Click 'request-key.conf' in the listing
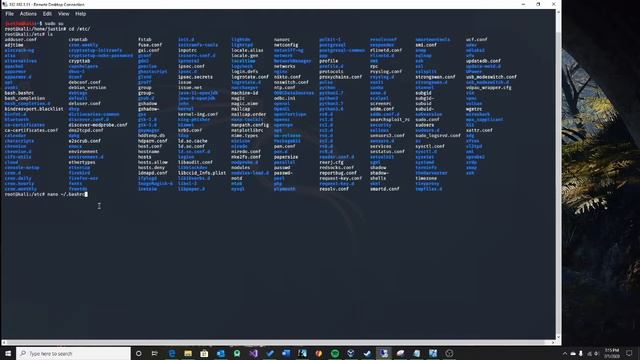This screenshot has height=360, width=640. point(341,178)
